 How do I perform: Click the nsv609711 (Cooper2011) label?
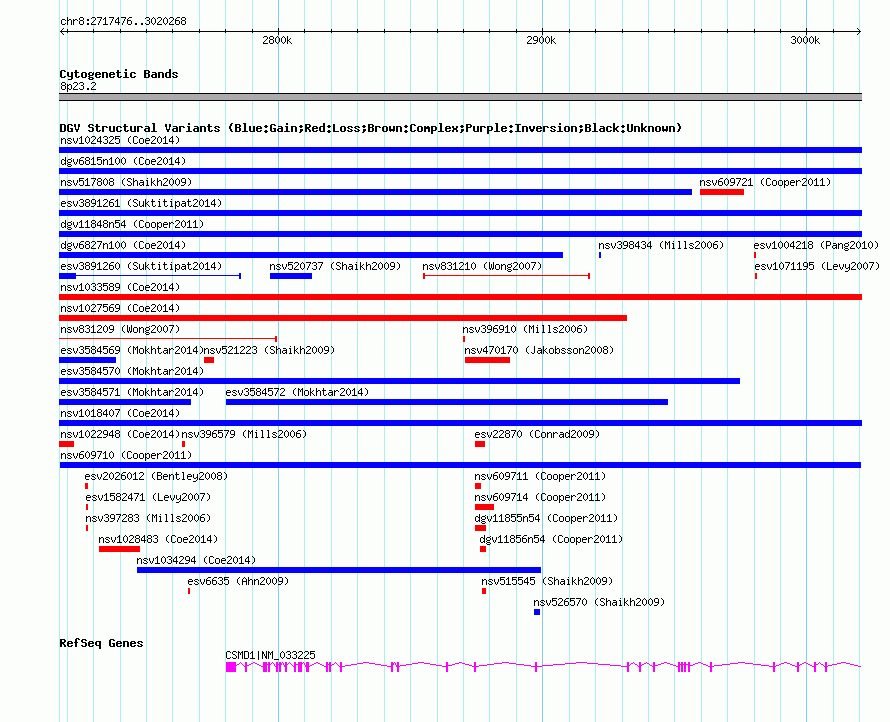(540, 476)
